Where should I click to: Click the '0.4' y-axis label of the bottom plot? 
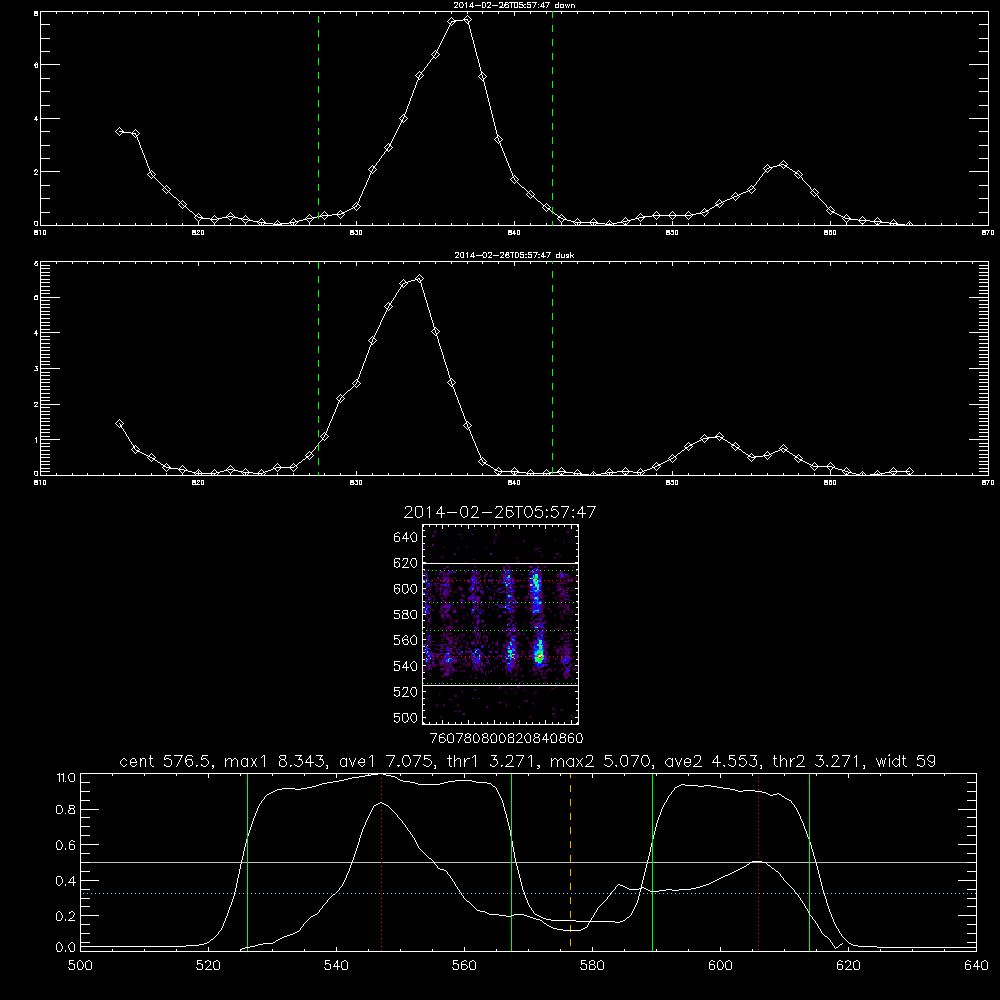(66, 881)
